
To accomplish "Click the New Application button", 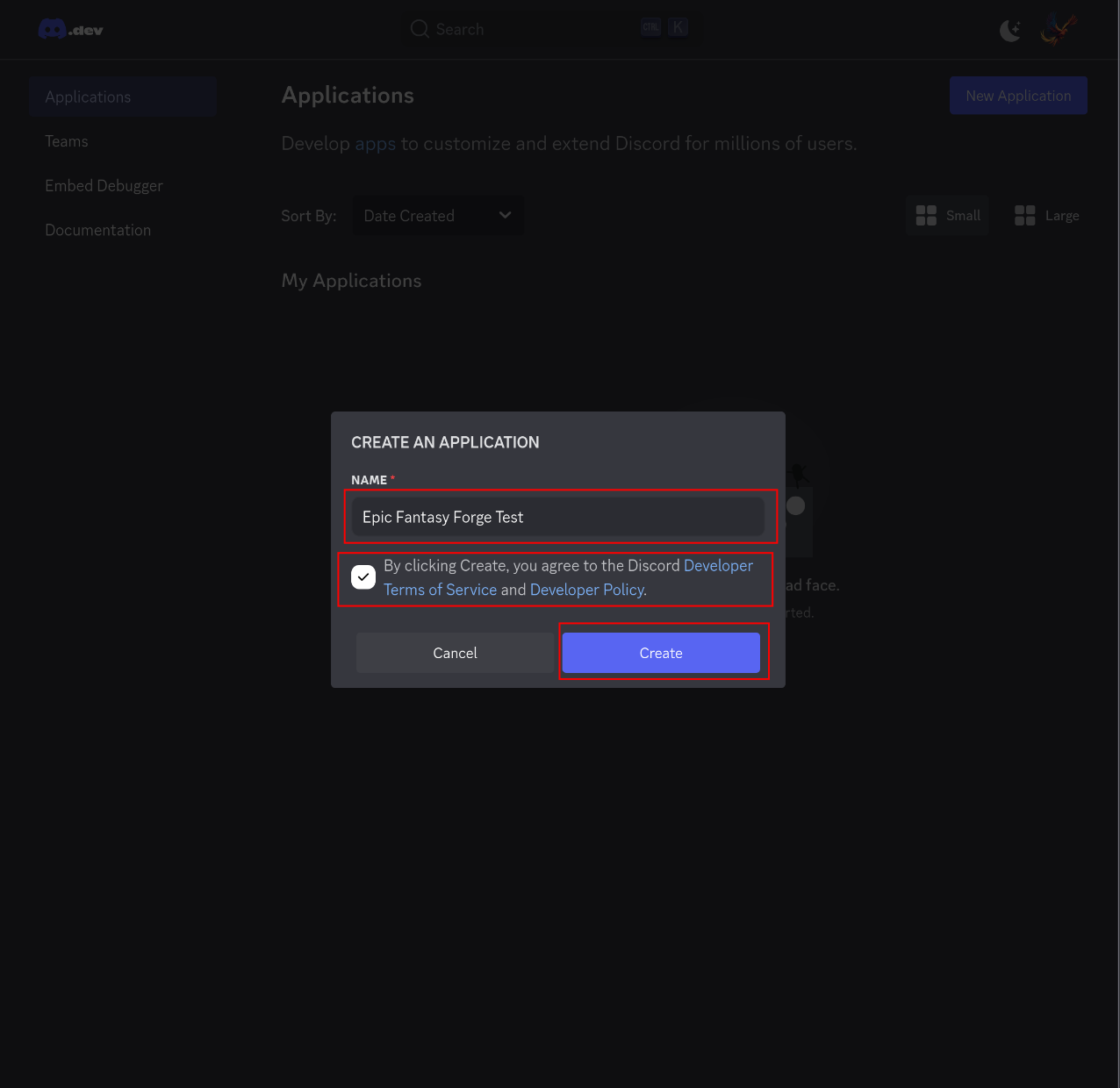I will 1017,95.
